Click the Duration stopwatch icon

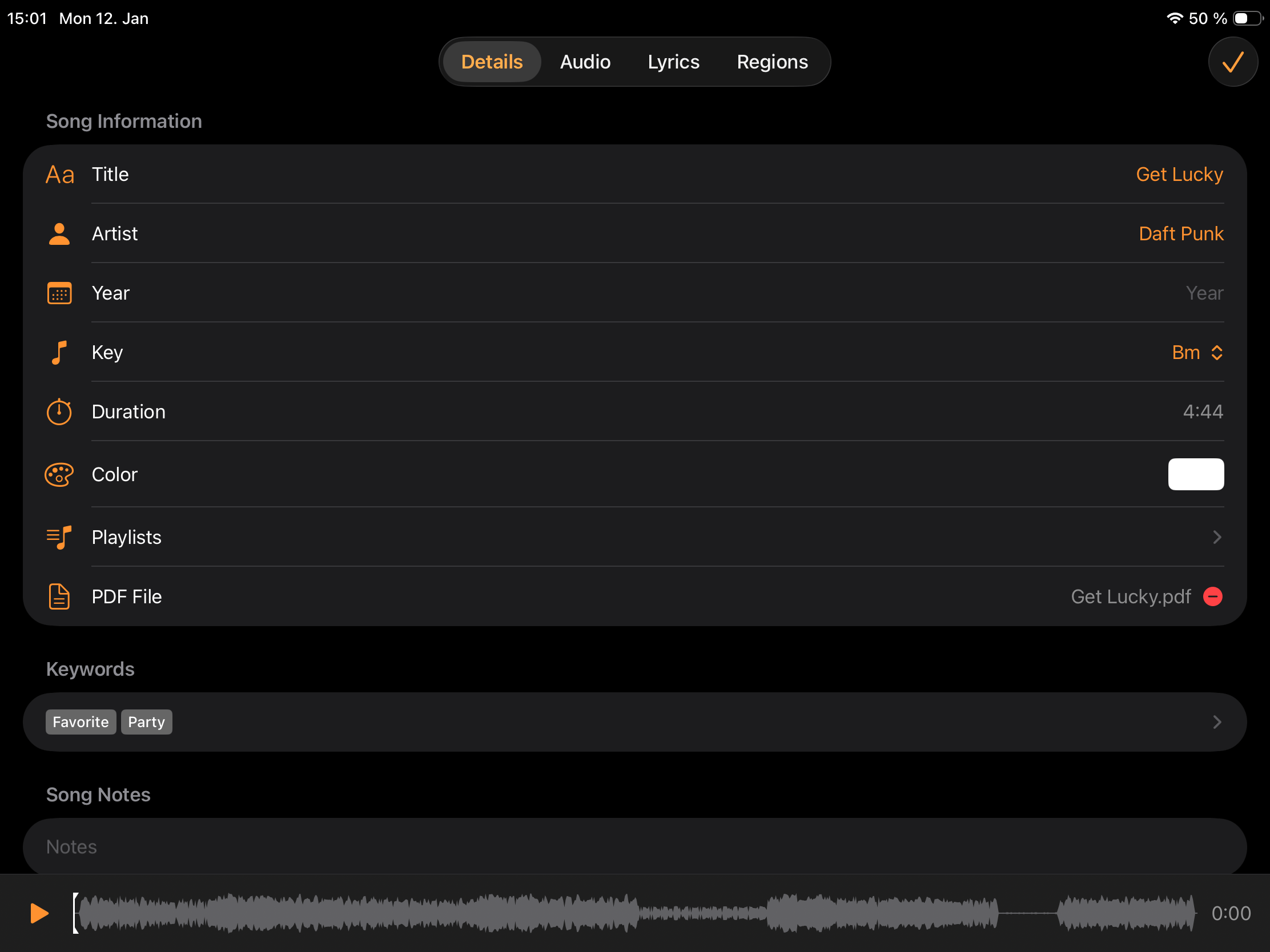point(59,412)
